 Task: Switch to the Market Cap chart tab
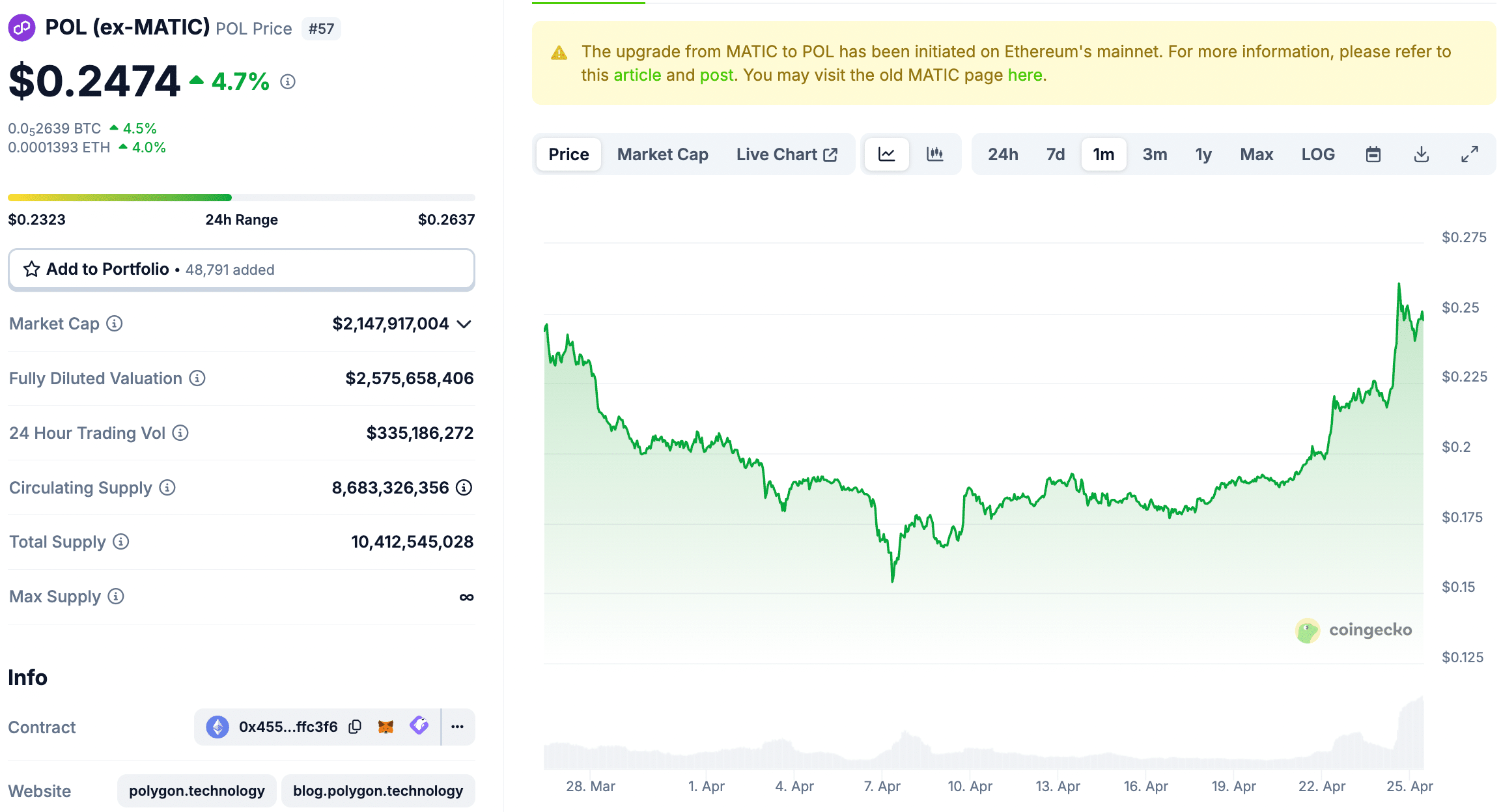662,154
